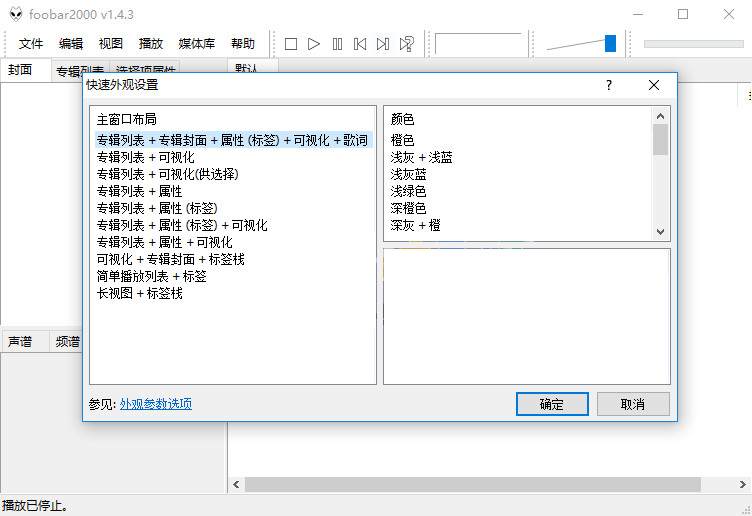
Task: Click the playlist horizontal scroll-right arrow
Action: click(742, 484)
